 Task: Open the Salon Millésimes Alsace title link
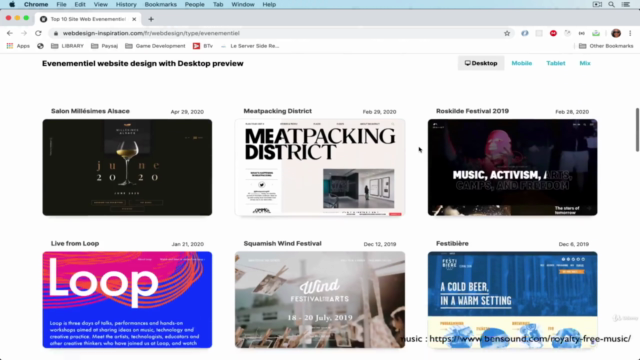(x=90, y=111)
